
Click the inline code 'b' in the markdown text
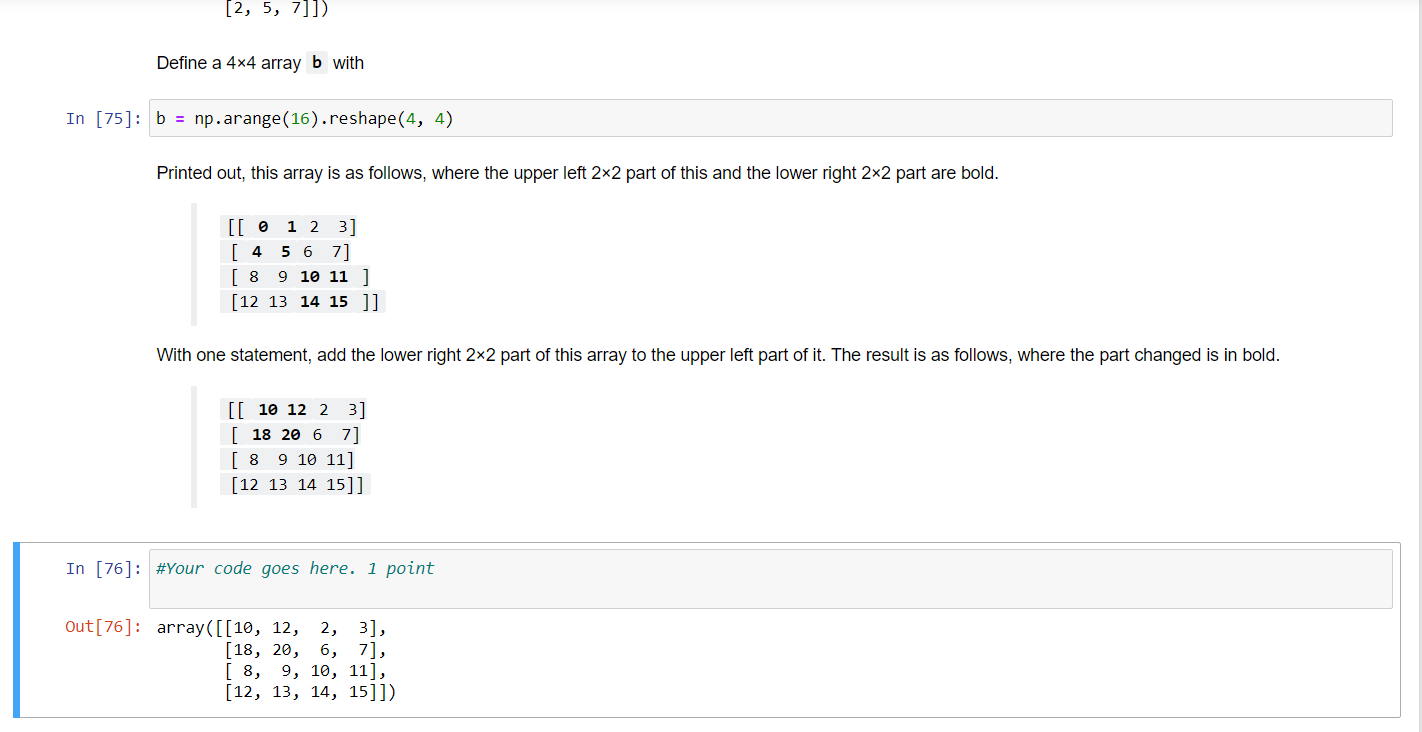tap(316, 62)
